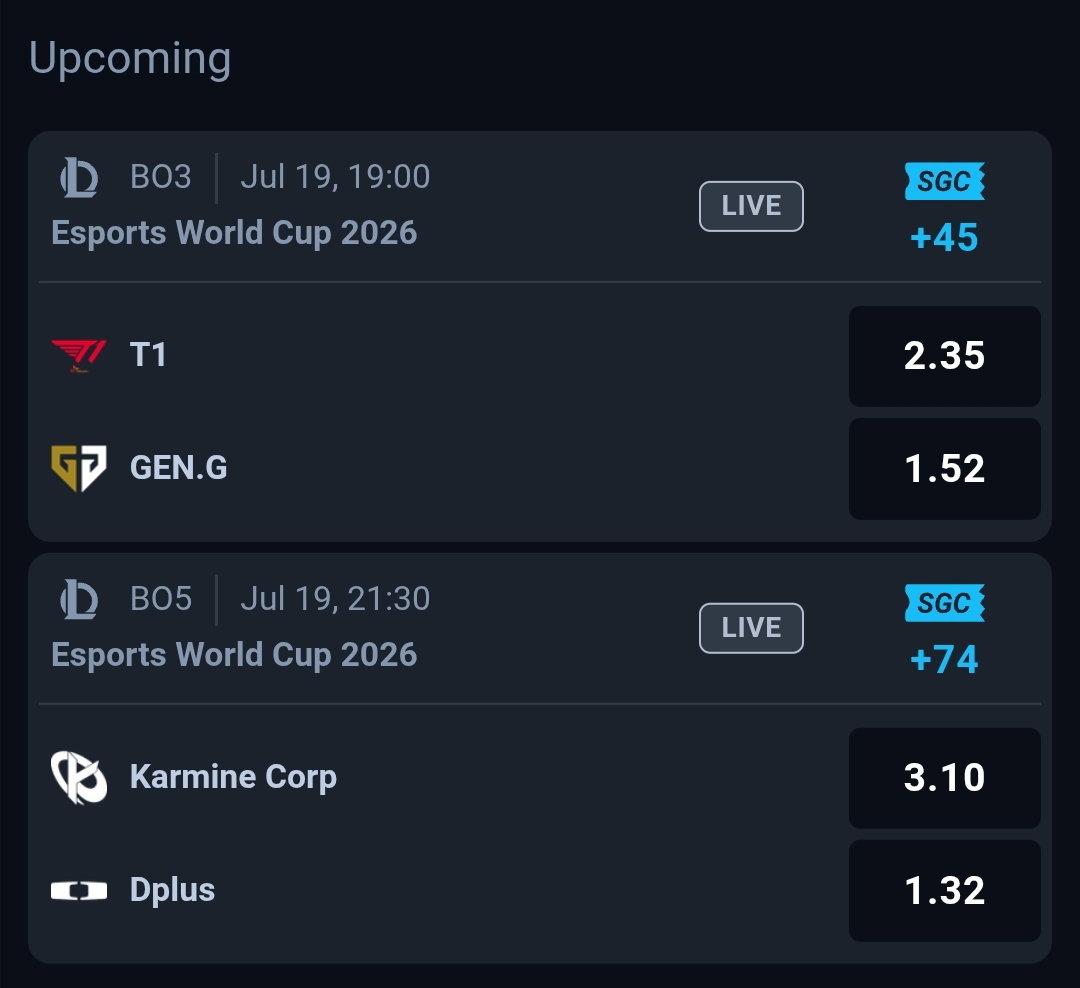Expand +74 more markets

coord(944,659)
